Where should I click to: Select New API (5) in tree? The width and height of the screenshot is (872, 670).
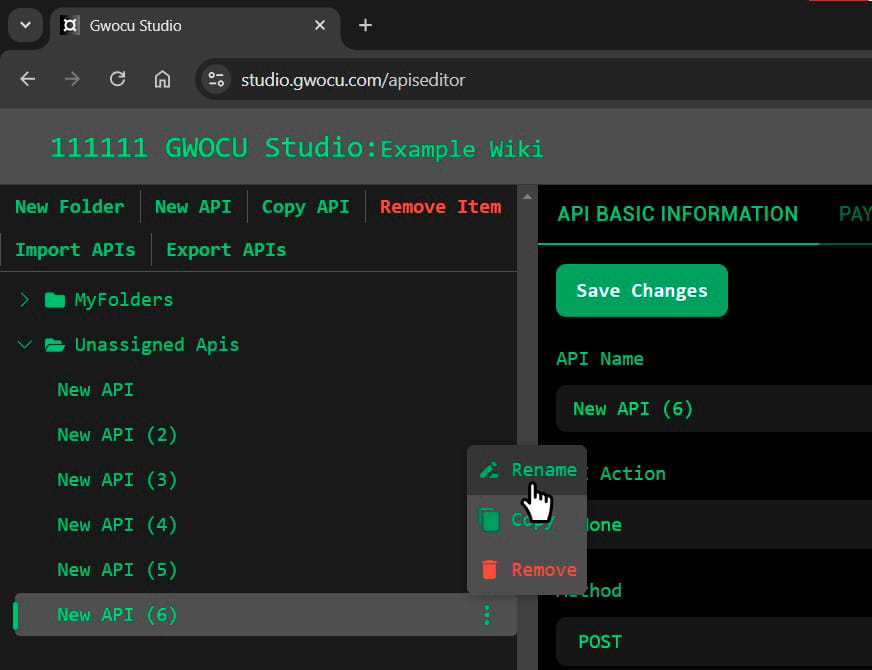click(117, 570)
